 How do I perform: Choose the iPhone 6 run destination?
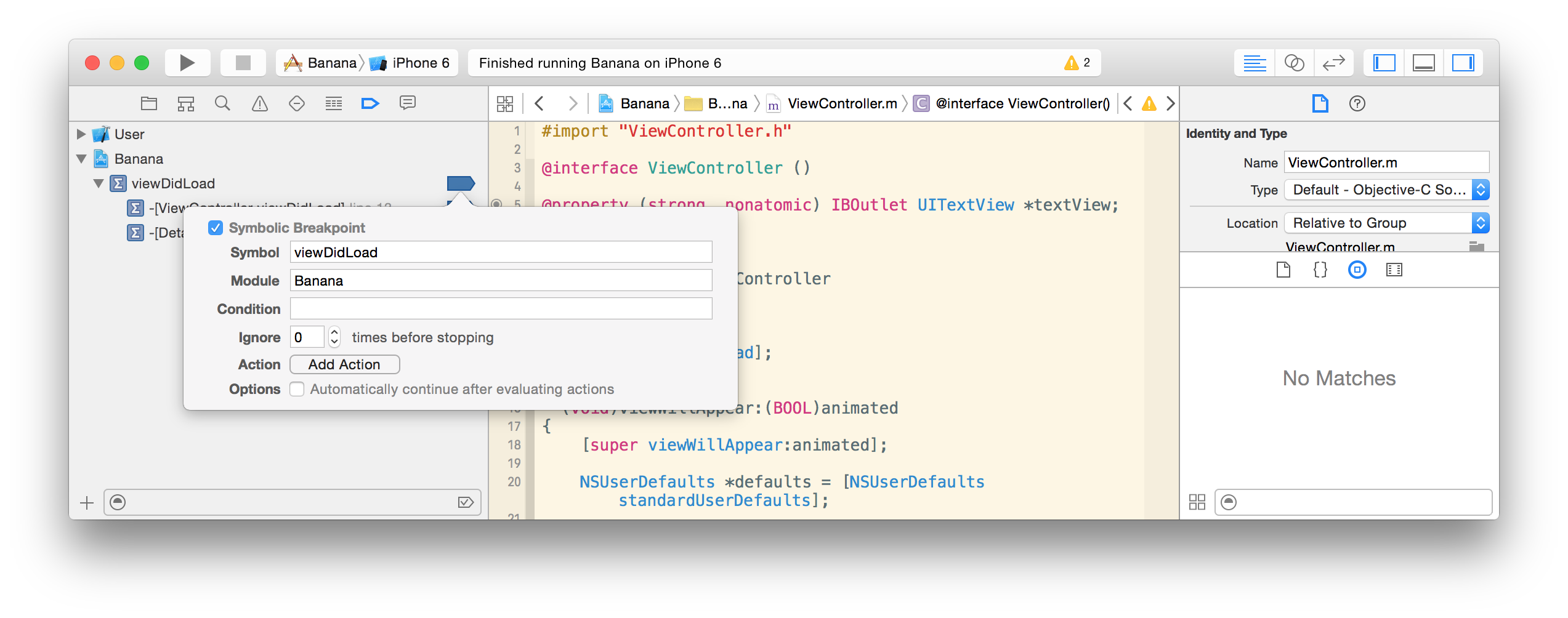[410, 63]
